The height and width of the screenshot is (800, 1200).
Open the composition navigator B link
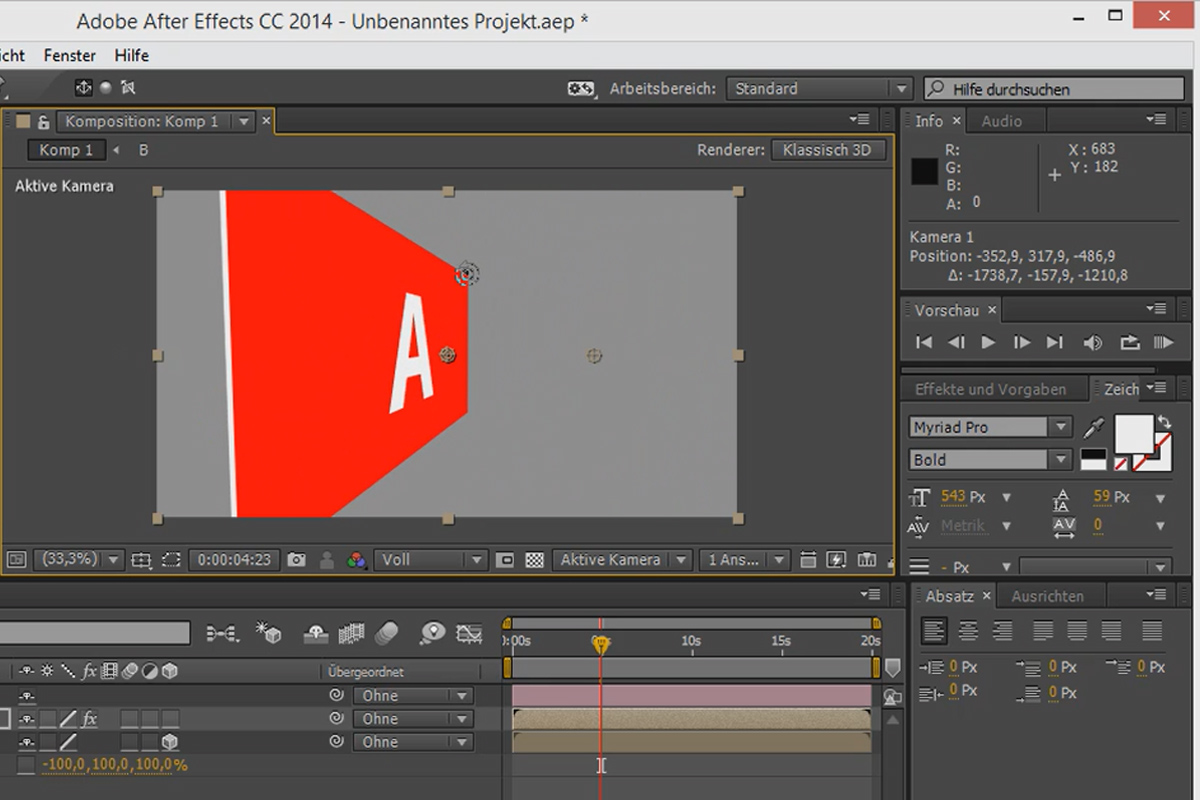[143, 150]
